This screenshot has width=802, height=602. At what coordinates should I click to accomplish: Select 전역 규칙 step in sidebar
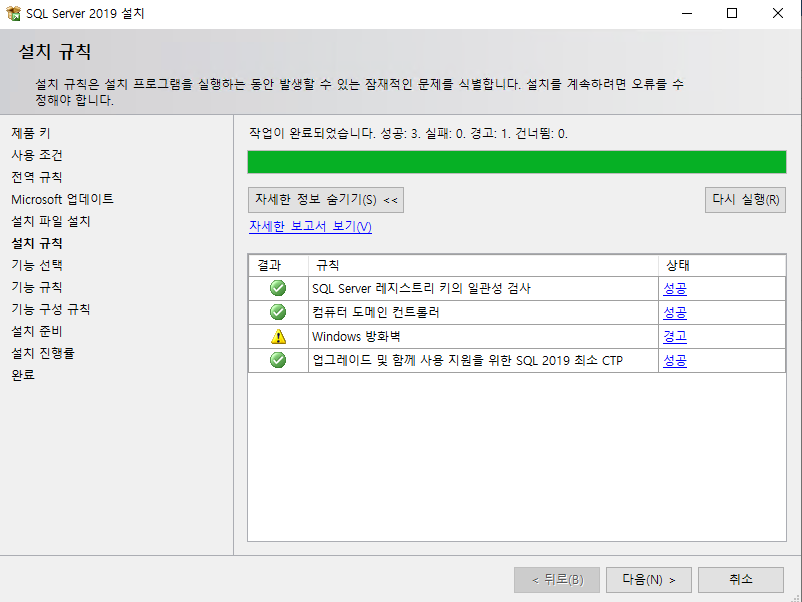point(37,177)
